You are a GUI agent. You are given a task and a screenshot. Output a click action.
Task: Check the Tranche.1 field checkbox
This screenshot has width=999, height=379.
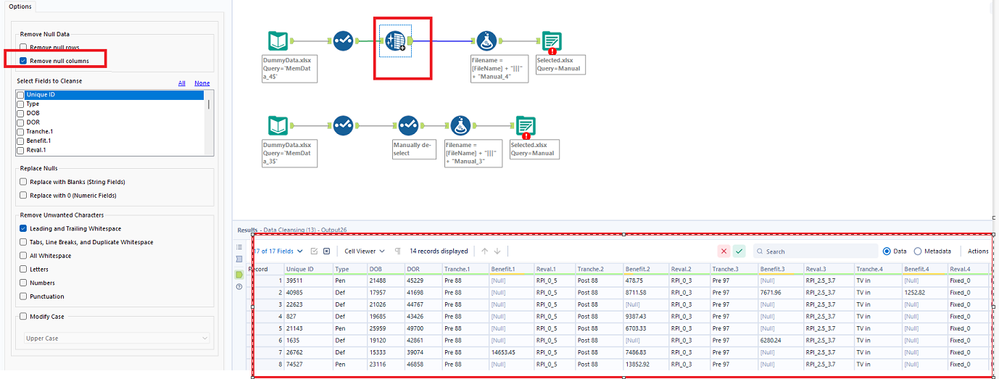point(21,131)
